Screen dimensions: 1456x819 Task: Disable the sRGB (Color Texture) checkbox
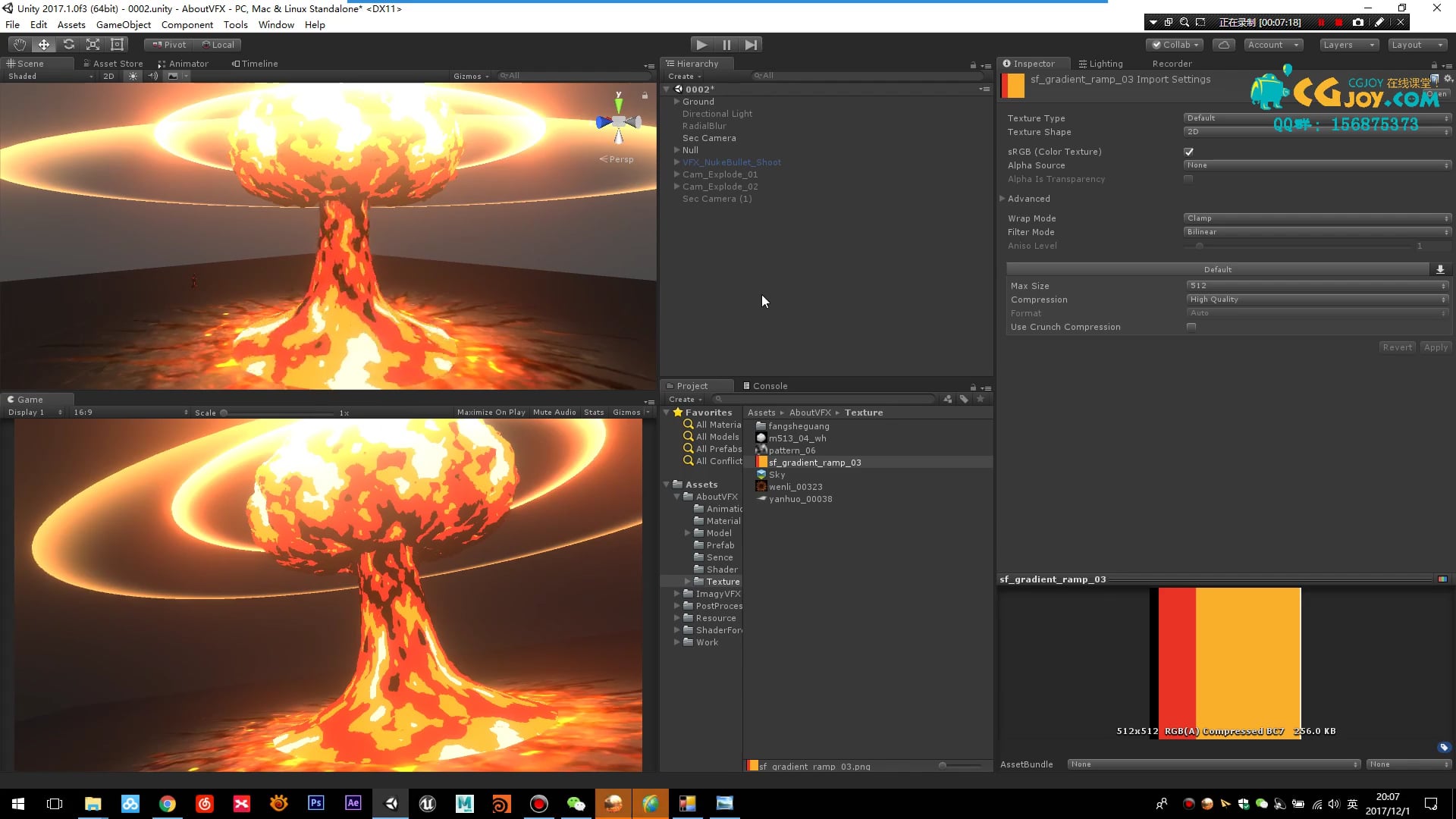click(1188, 152)
